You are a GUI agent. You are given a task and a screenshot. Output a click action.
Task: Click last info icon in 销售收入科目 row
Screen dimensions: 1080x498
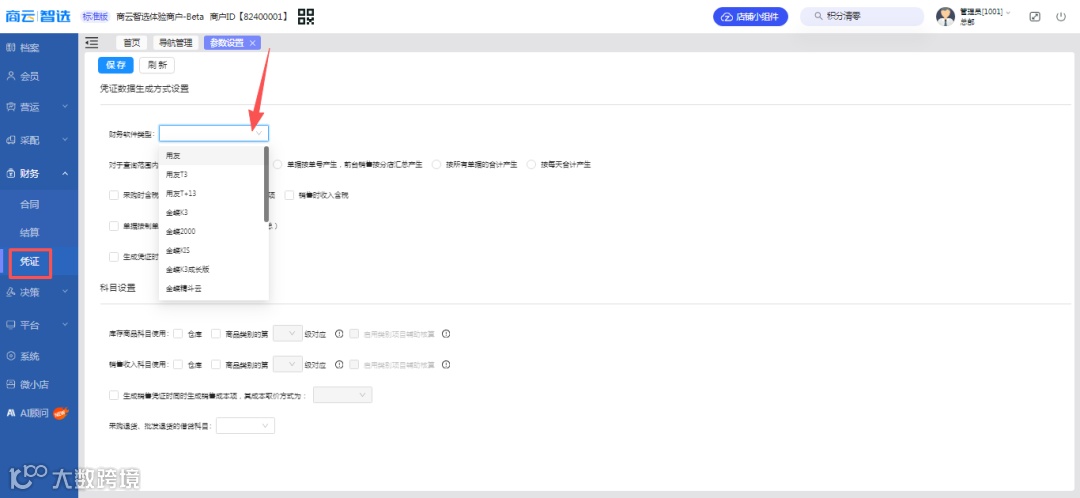[x=446, y=364]
